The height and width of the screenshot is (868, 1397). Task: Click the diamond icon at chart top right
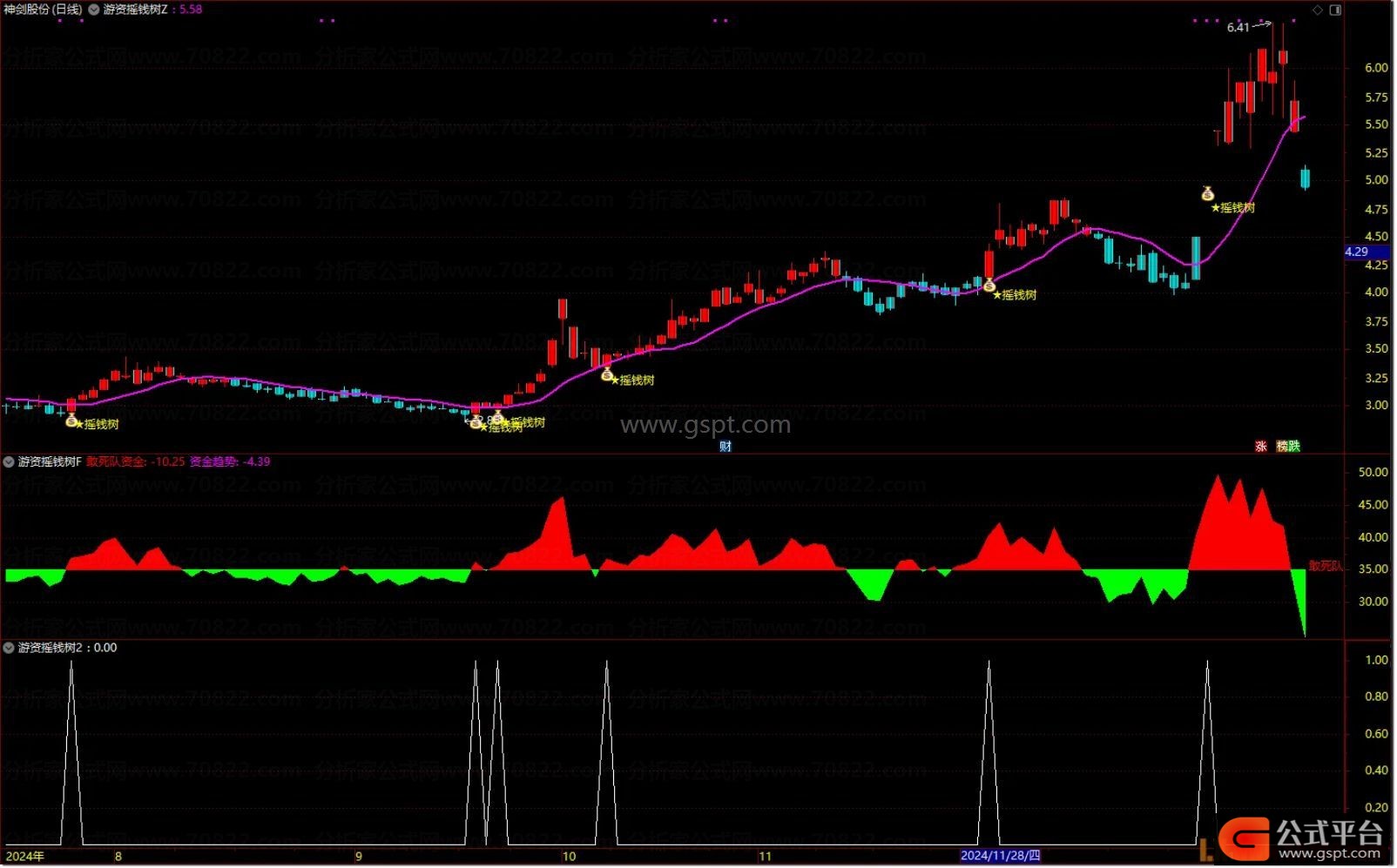(x=1318, y=10)
